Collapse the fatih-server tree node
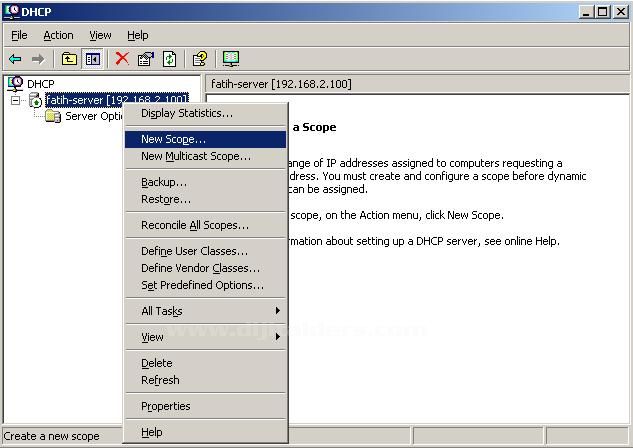The height and width of the screenshot is (448, 633). tap(16, 100)
